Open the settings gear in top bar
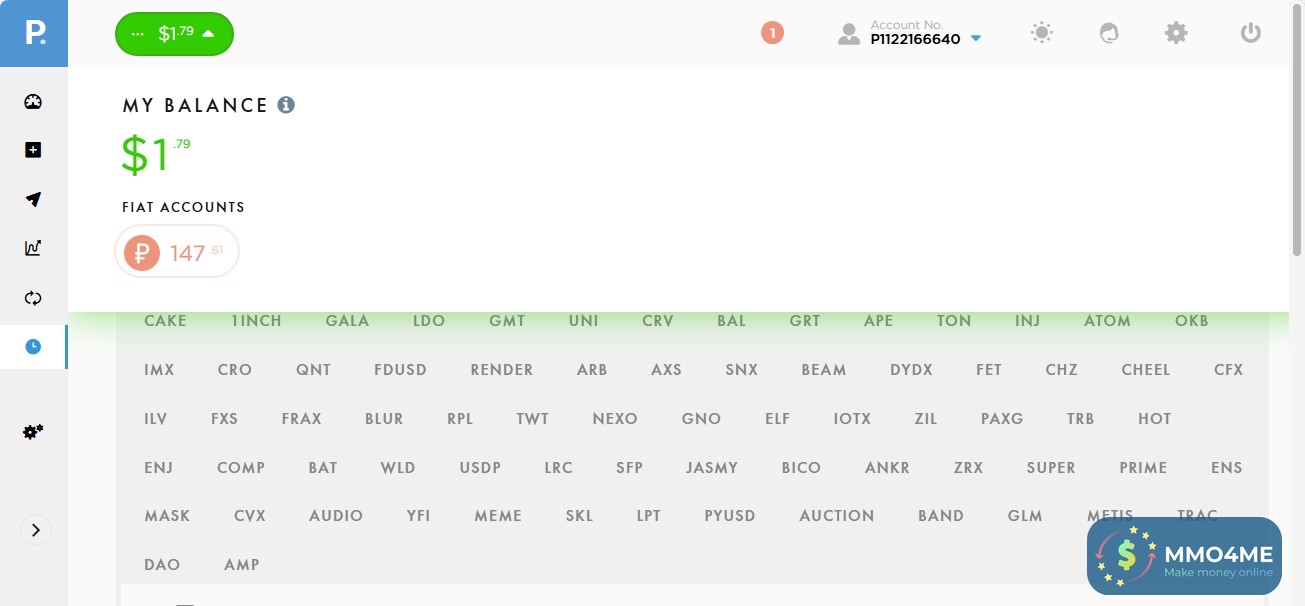1305x606 pixels. (1176, 34)
